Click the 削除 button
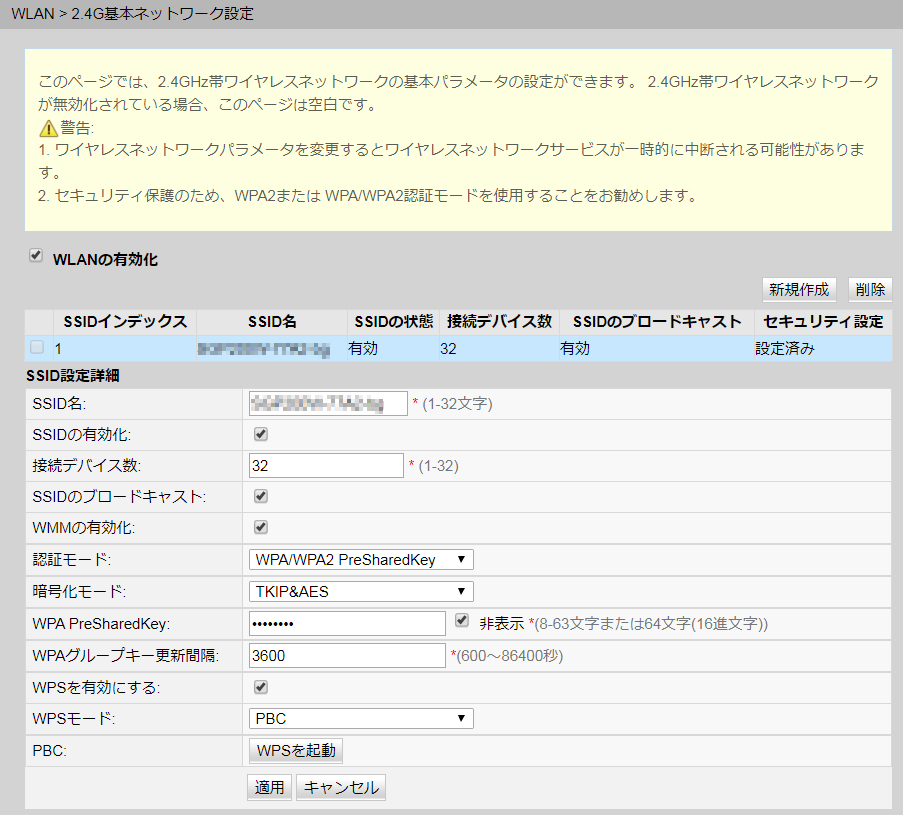 pyautogui.click(x=870, y=289)
